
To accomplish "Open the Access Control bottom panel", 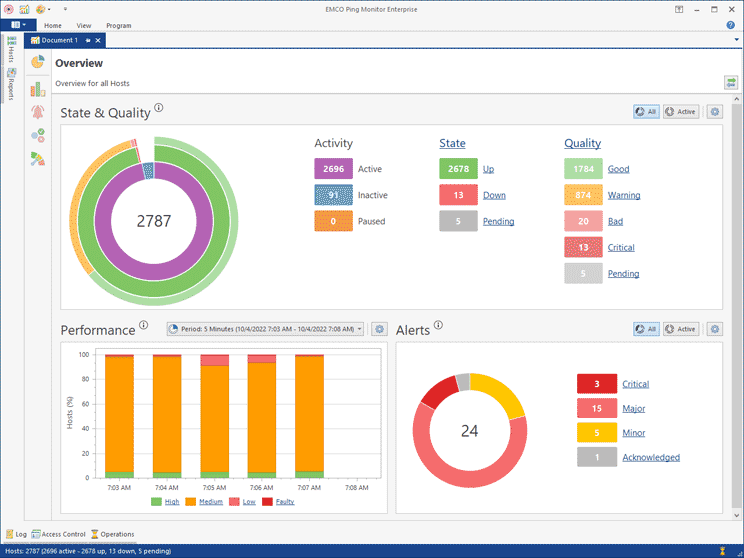I will pyautogui.click(x=58, y=534).
